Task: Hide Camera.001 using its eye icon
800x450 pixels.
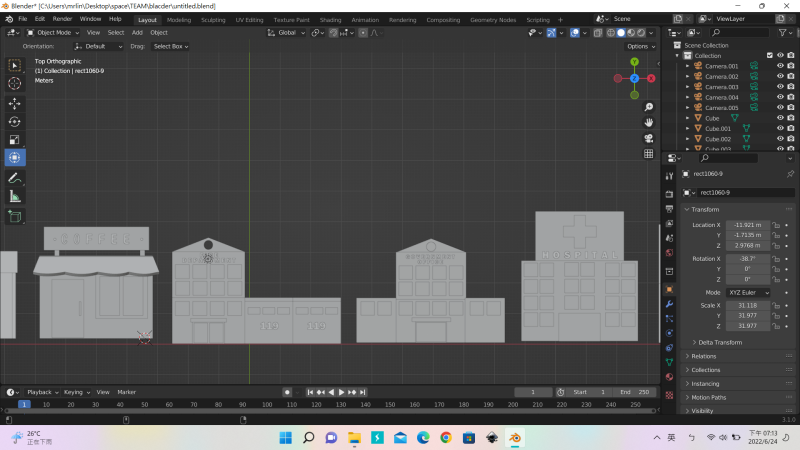Action: [781, 66]
